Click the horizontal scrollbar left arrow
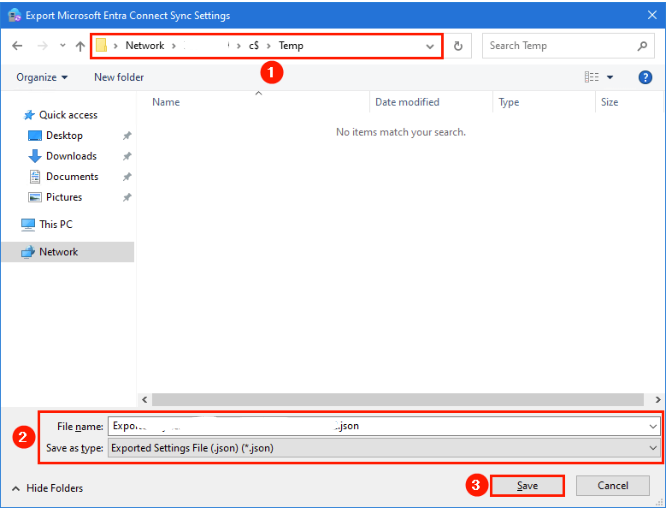Image resolution: width=666 pixels, height=509 pixels. click(144, 399)
